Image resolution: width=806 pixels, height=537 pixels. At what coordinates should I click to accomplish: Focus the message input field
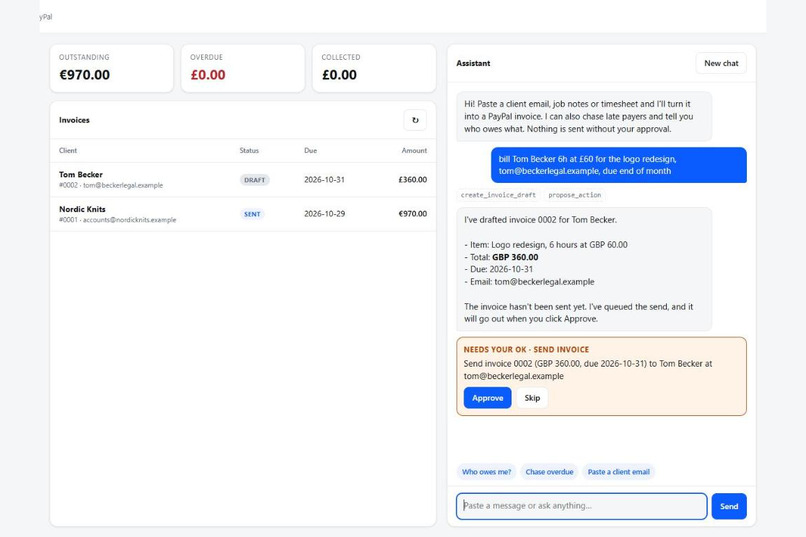[581, 506]
